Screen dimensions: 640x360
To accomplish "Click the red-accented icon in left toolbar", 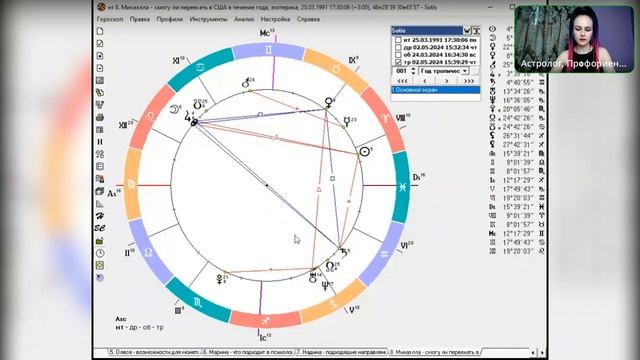I will (x=100, y=179).
